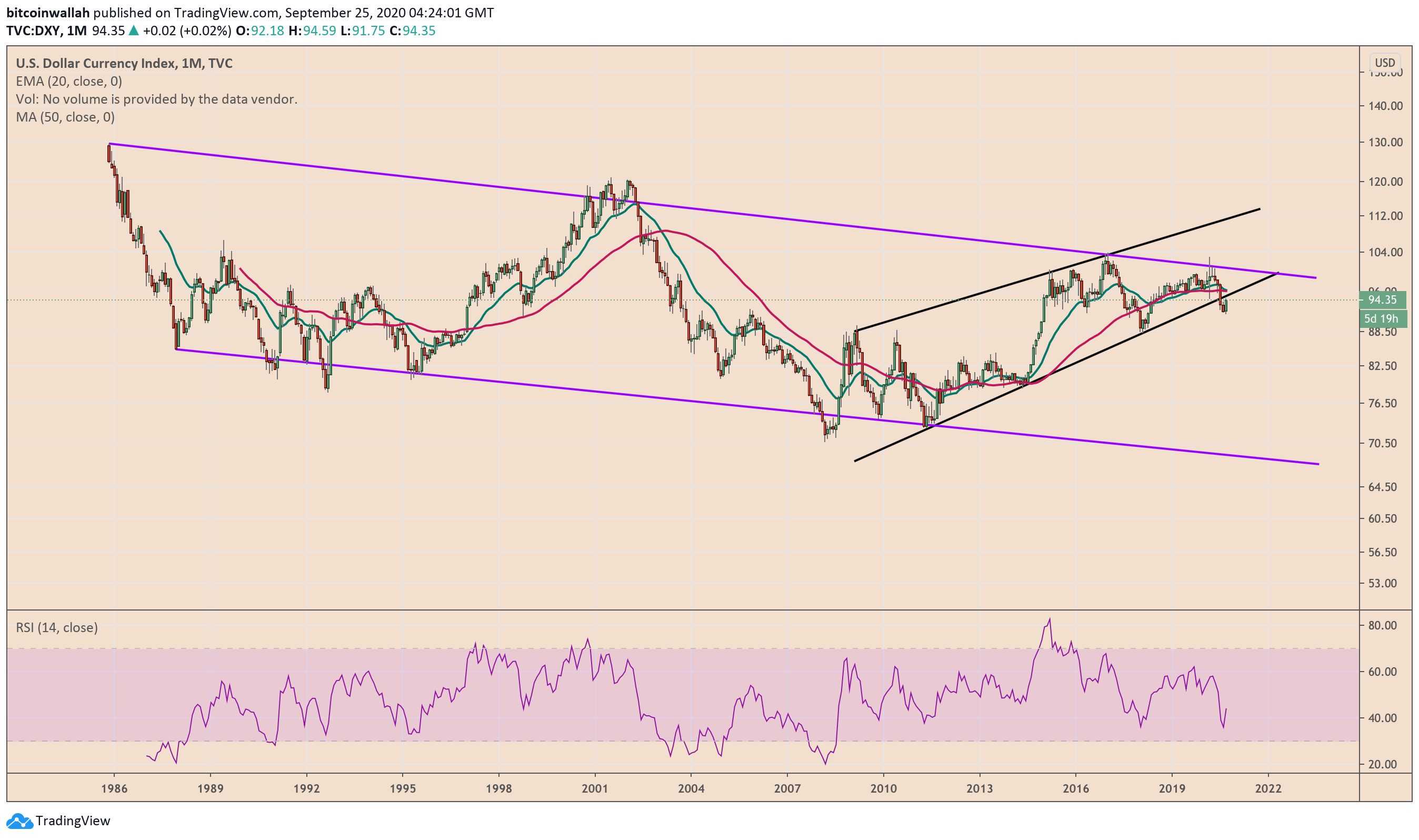Click the 2022 label on the time axis

tap(1268, 789)
